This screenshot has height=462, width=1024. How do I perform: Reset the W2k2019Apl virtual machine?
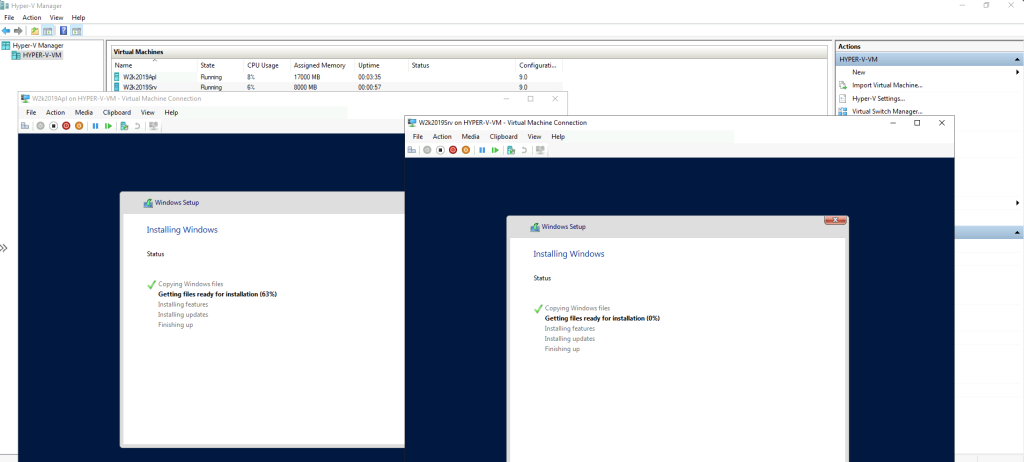pyautogui.click(x=108, y=125)
